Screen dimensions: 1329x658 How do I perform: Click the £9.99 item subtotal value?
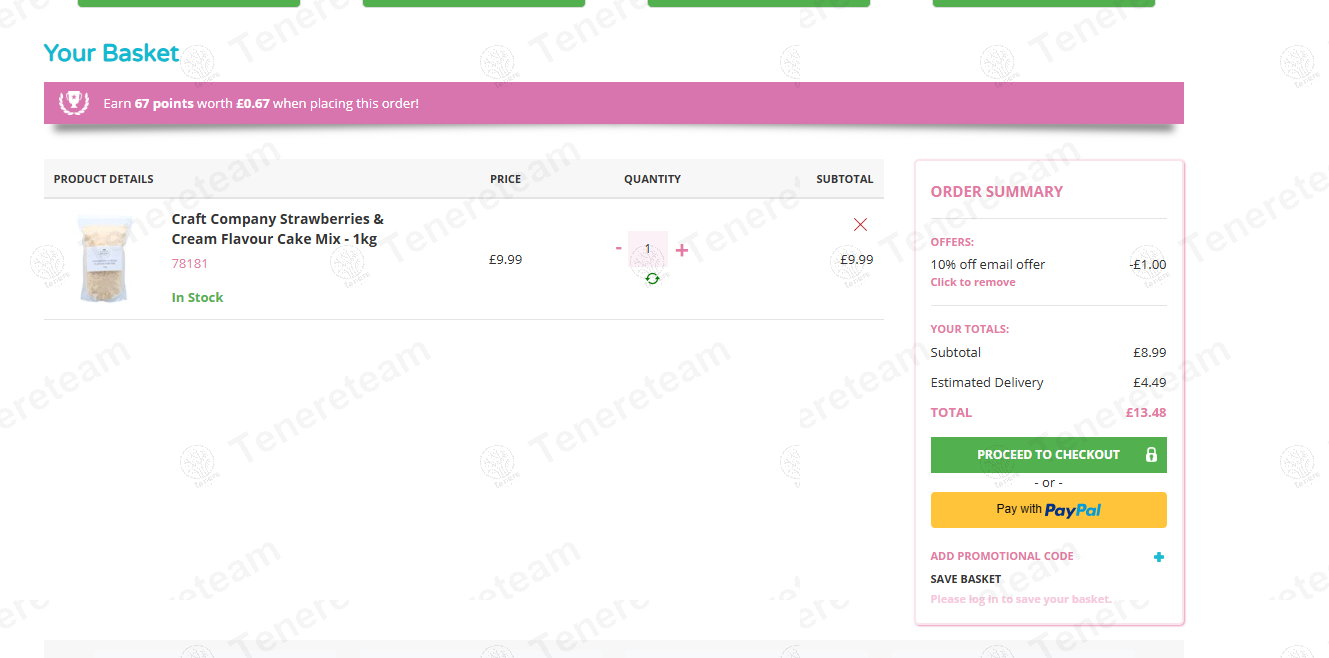857,259
